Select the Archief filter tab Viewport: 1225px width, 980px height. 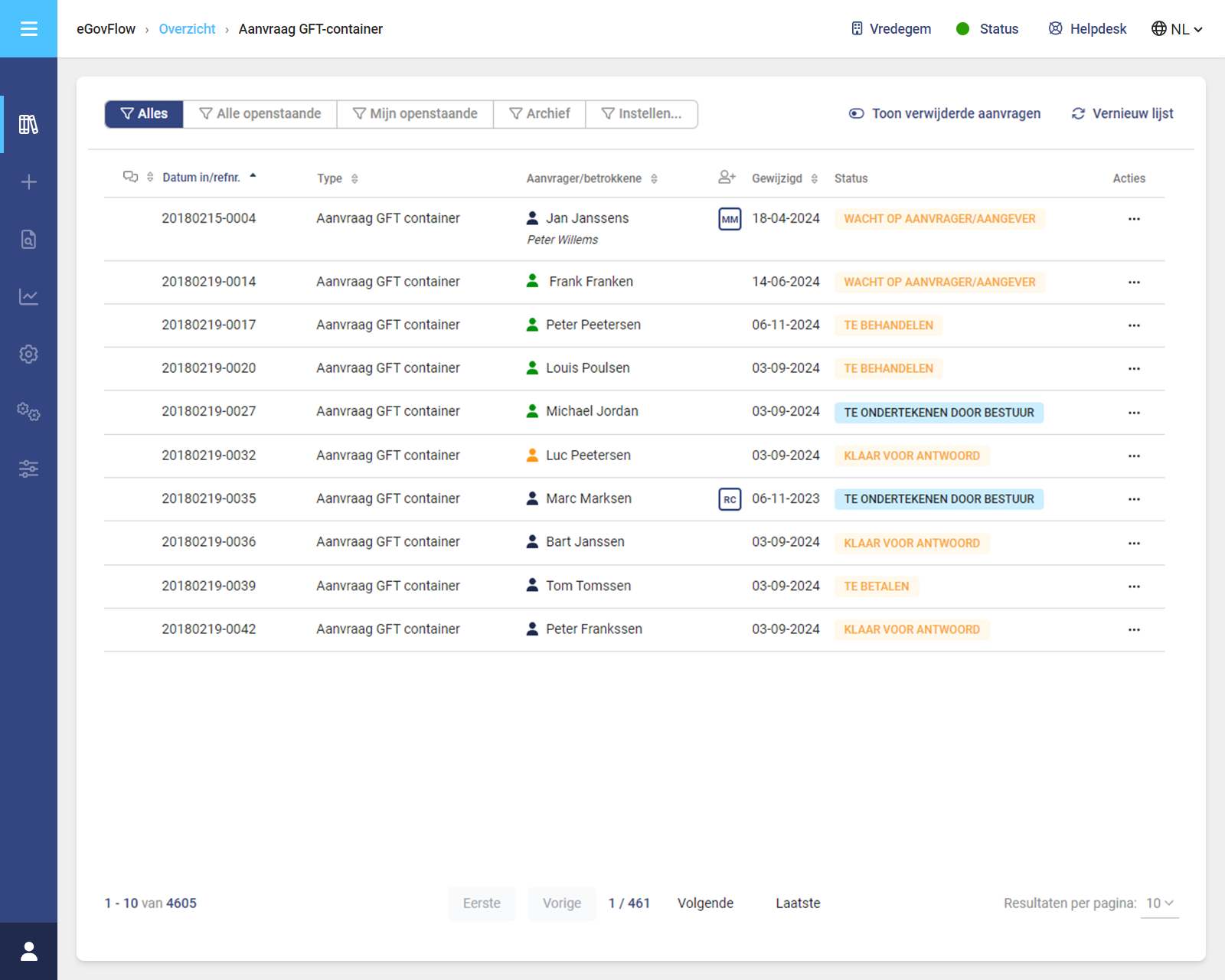[540, 114]
